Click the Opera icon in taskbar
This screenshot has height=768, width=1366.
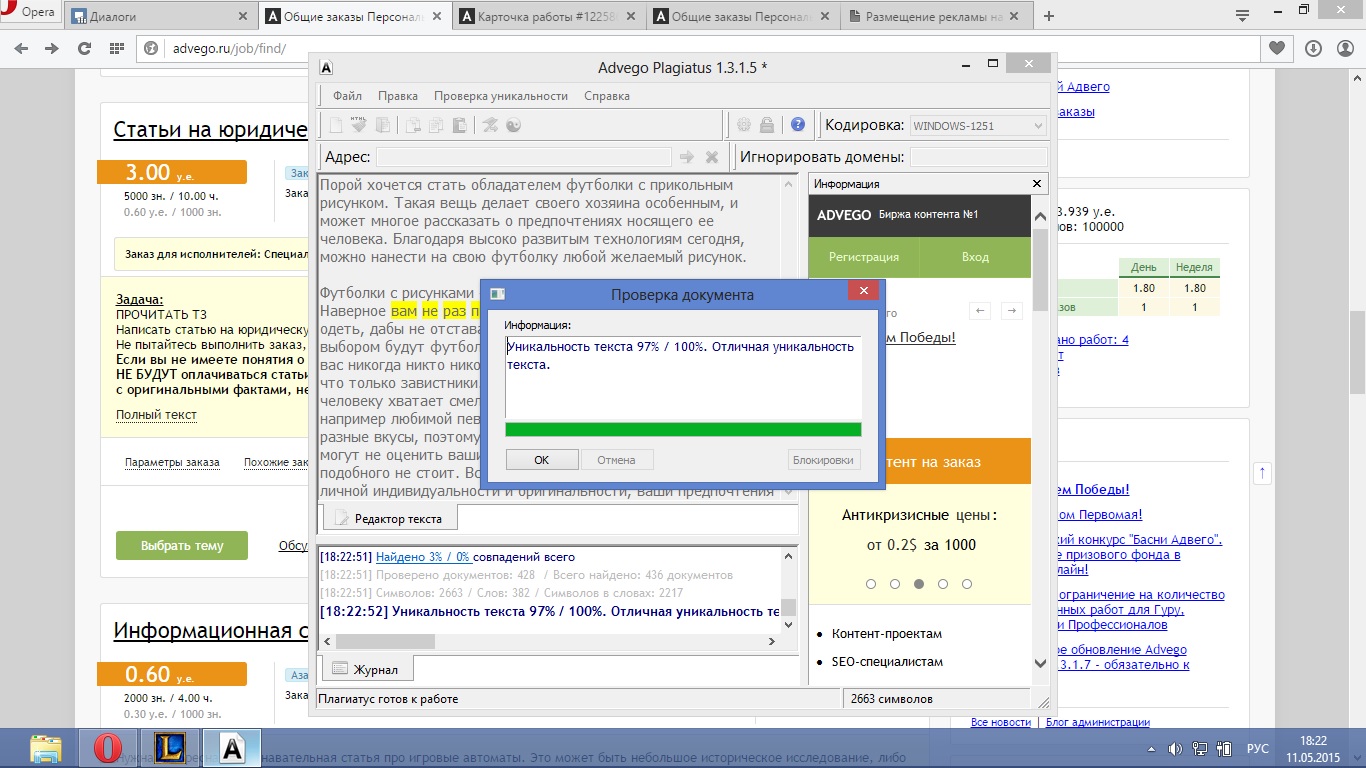click(x=108, y=748)
